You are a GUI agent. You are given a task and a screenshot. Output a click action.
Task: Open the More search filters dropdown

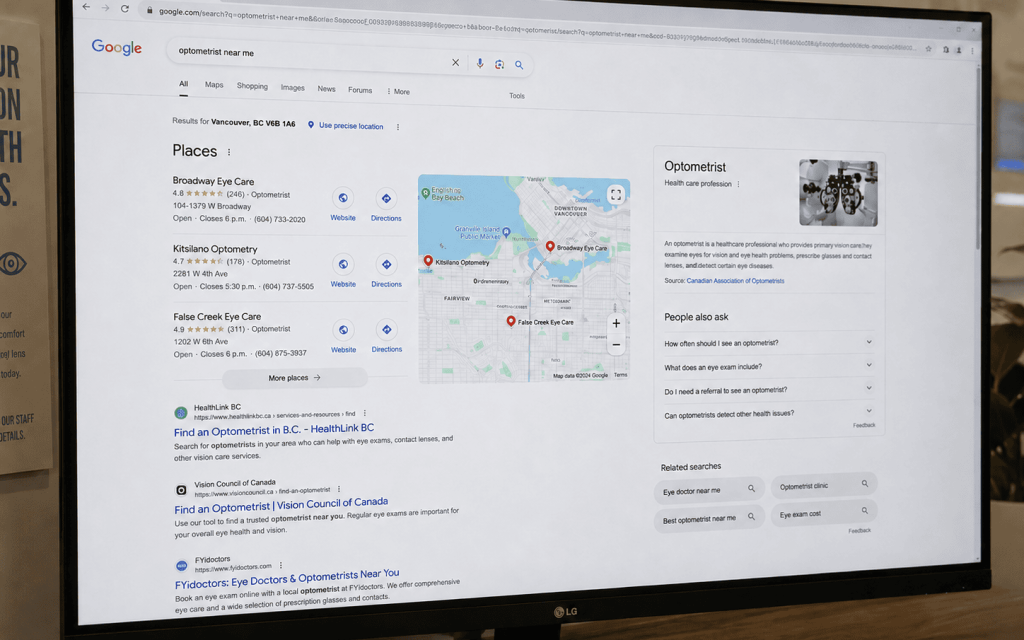398,91
